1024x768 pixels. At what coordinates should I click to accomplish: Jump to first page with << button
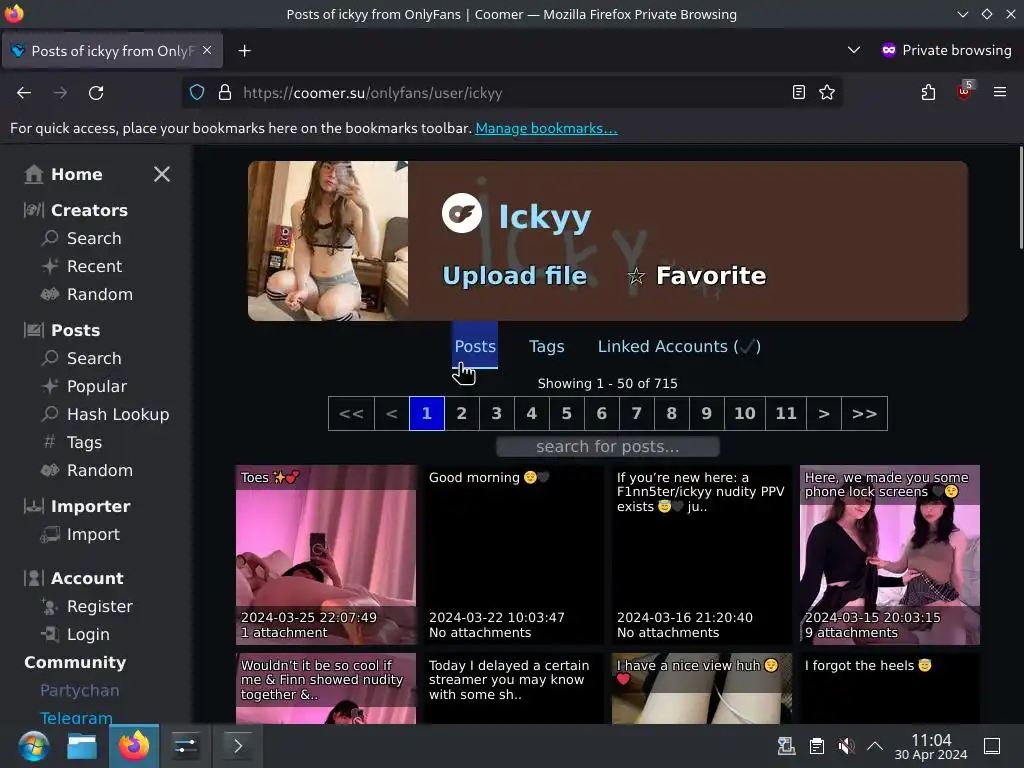click(351, 413)
